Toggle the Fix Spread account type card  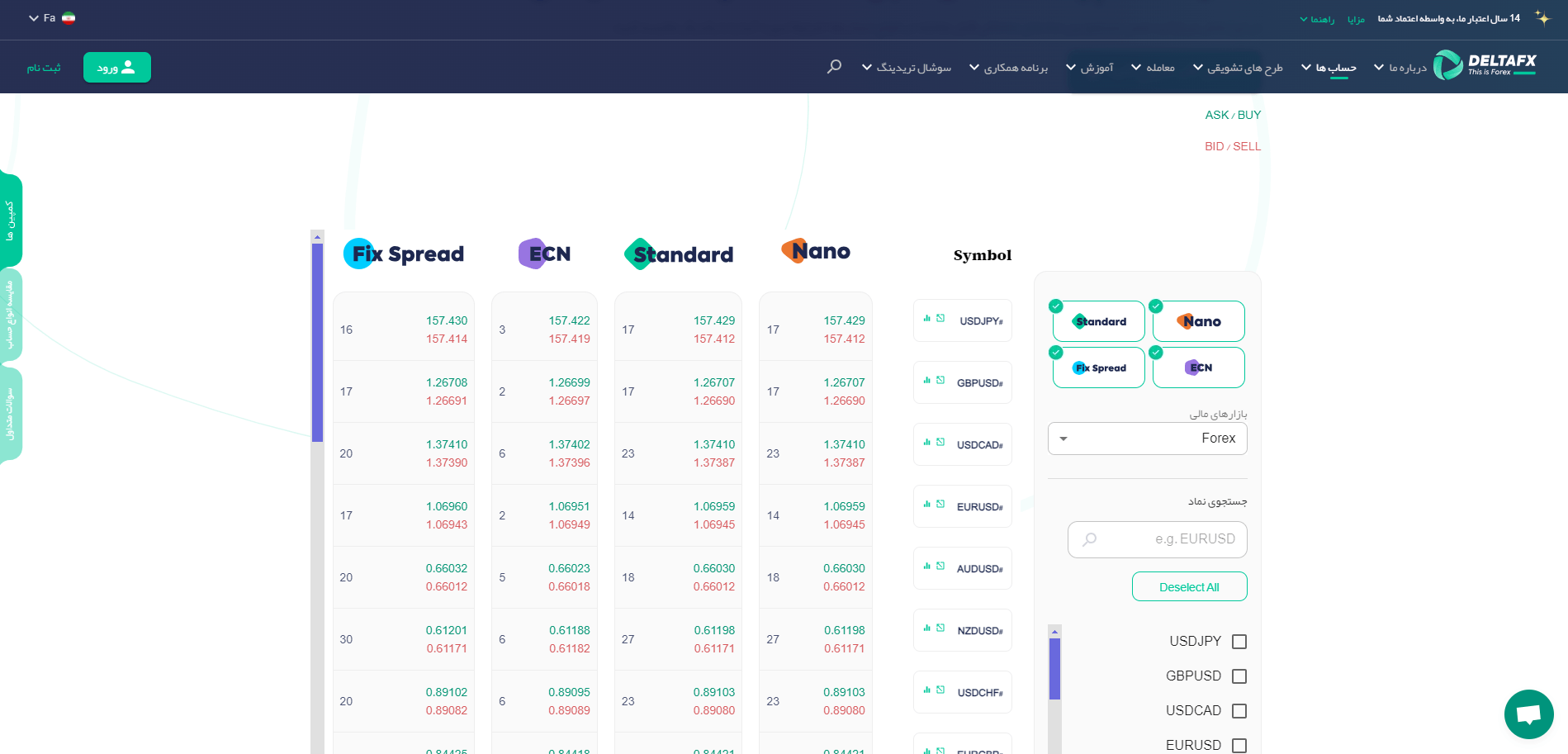(1099, 368)
